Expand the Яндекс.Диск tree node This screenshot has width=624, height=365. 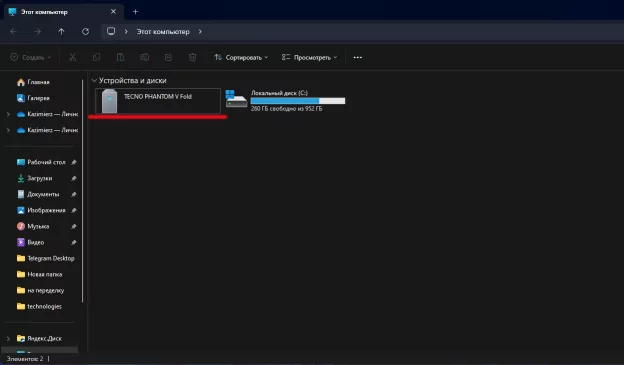click(8, 338)
